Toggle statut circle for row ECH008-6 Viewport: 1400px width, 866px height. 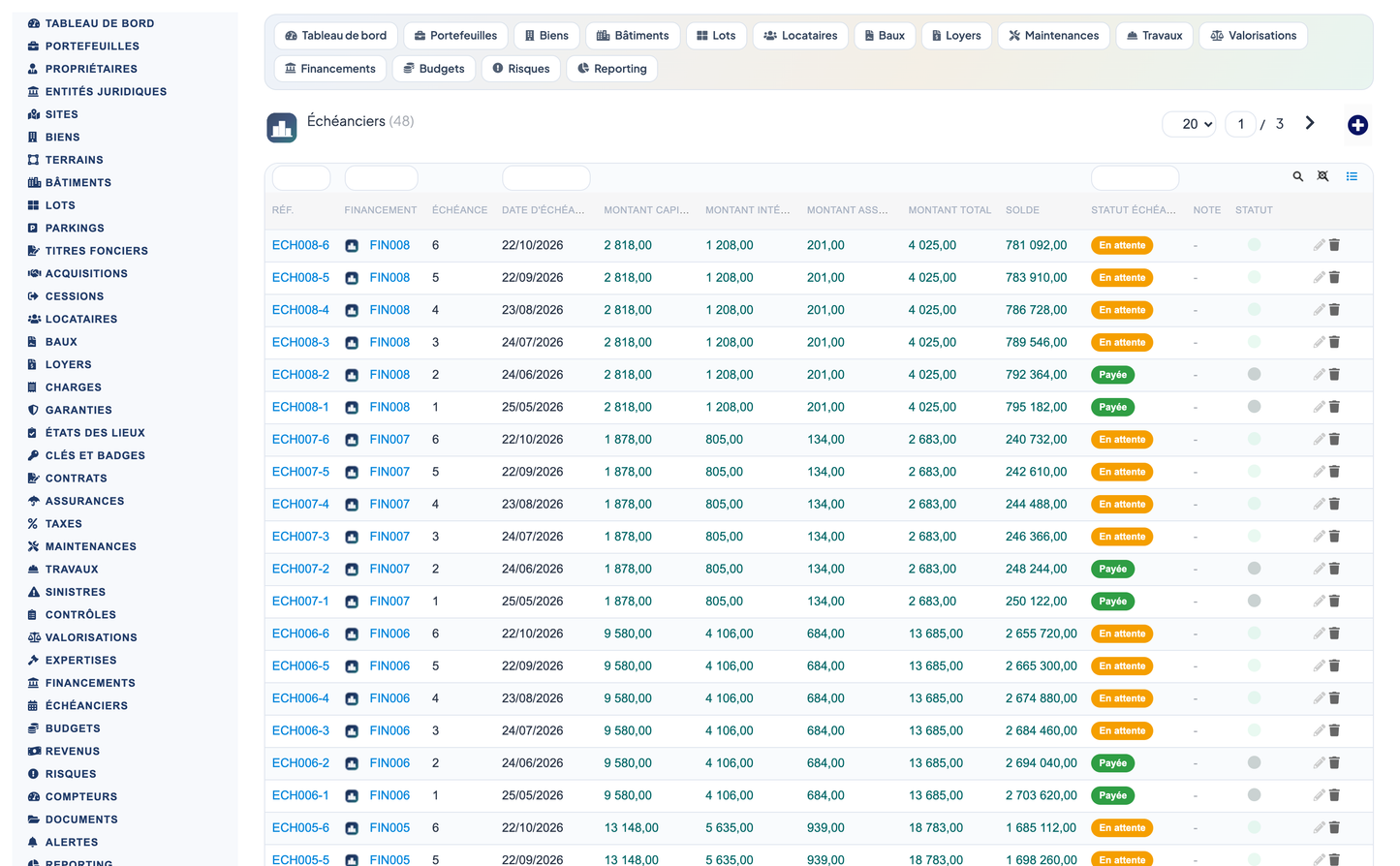(1254, 245)
